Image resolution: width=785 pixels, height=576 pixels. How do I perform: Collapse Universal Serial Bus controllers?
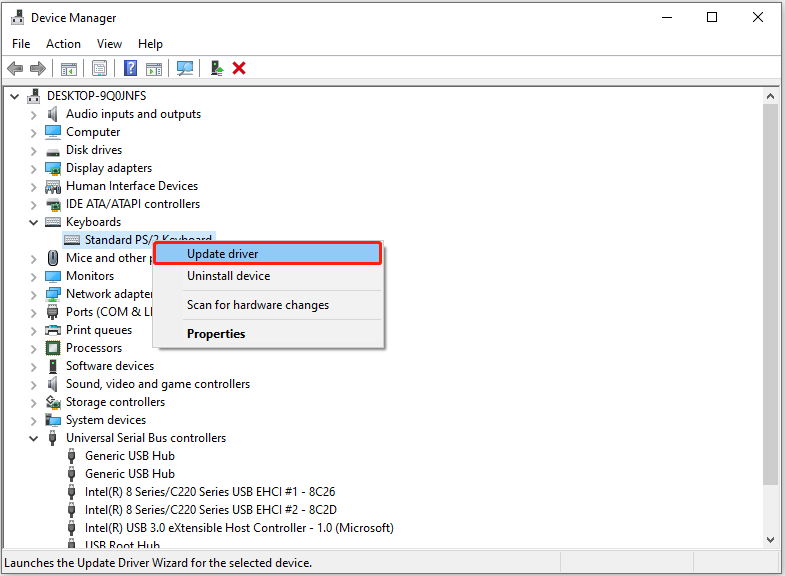click(34, 438)
